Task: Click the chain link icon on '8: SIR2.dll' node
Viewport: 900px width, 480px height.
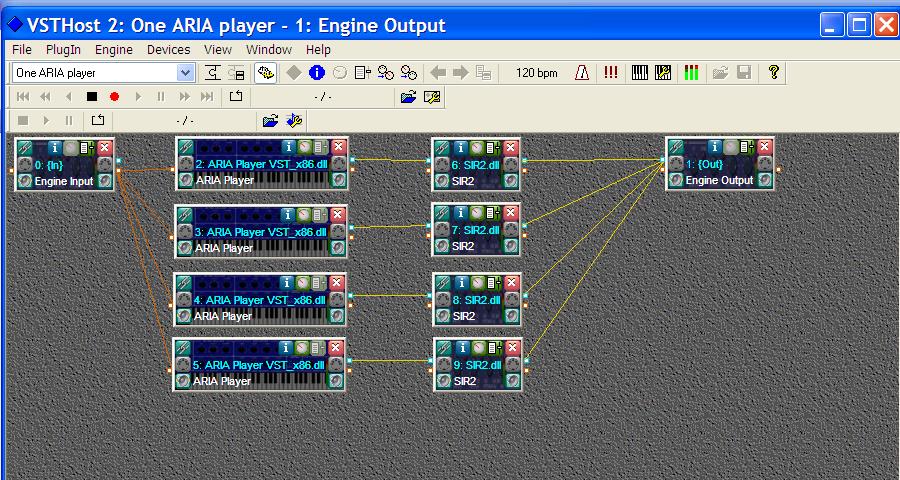Action: [x=444, y=284]
